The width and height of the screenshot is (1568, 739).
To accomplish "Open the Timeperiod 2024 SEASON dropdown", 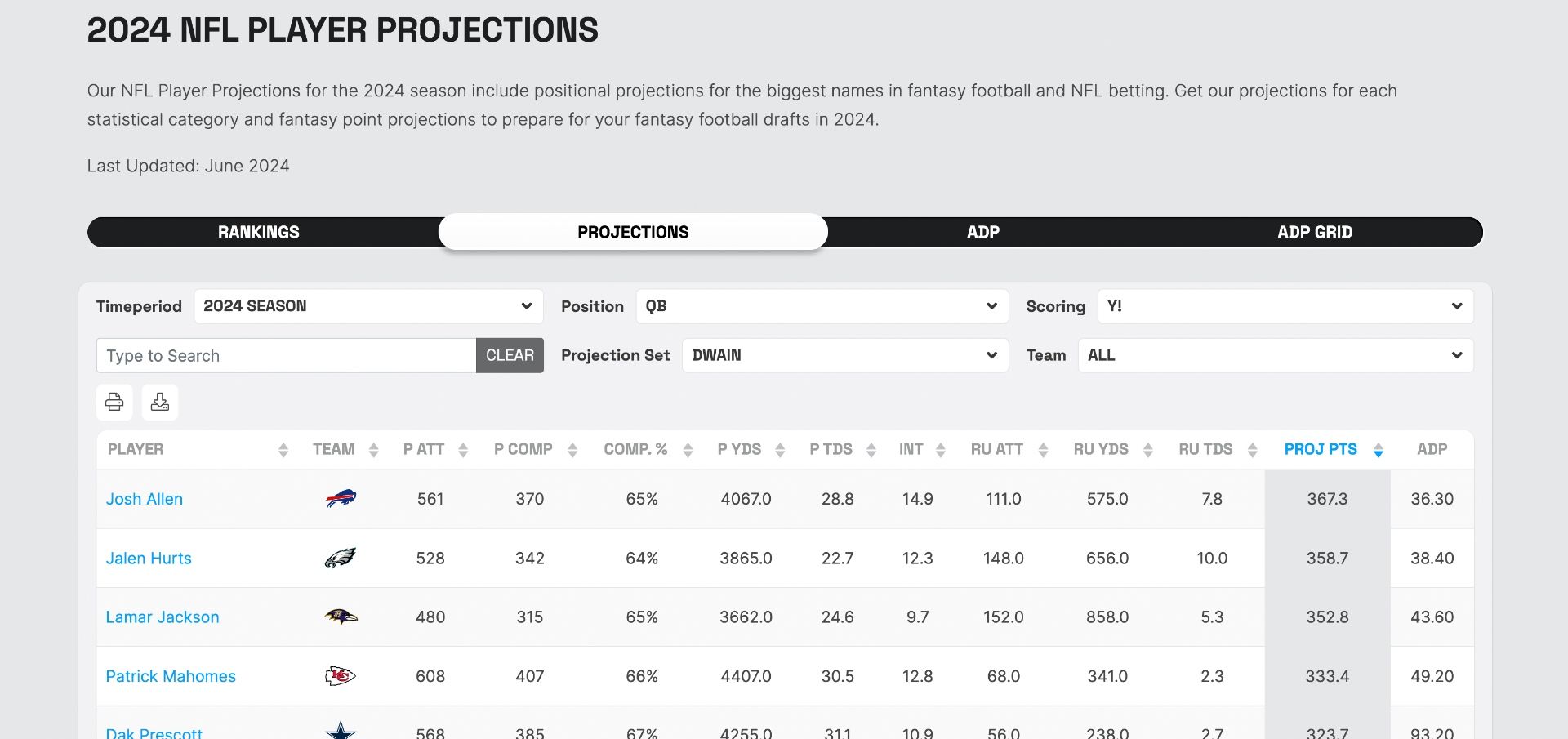I will (x=368, y=306).
